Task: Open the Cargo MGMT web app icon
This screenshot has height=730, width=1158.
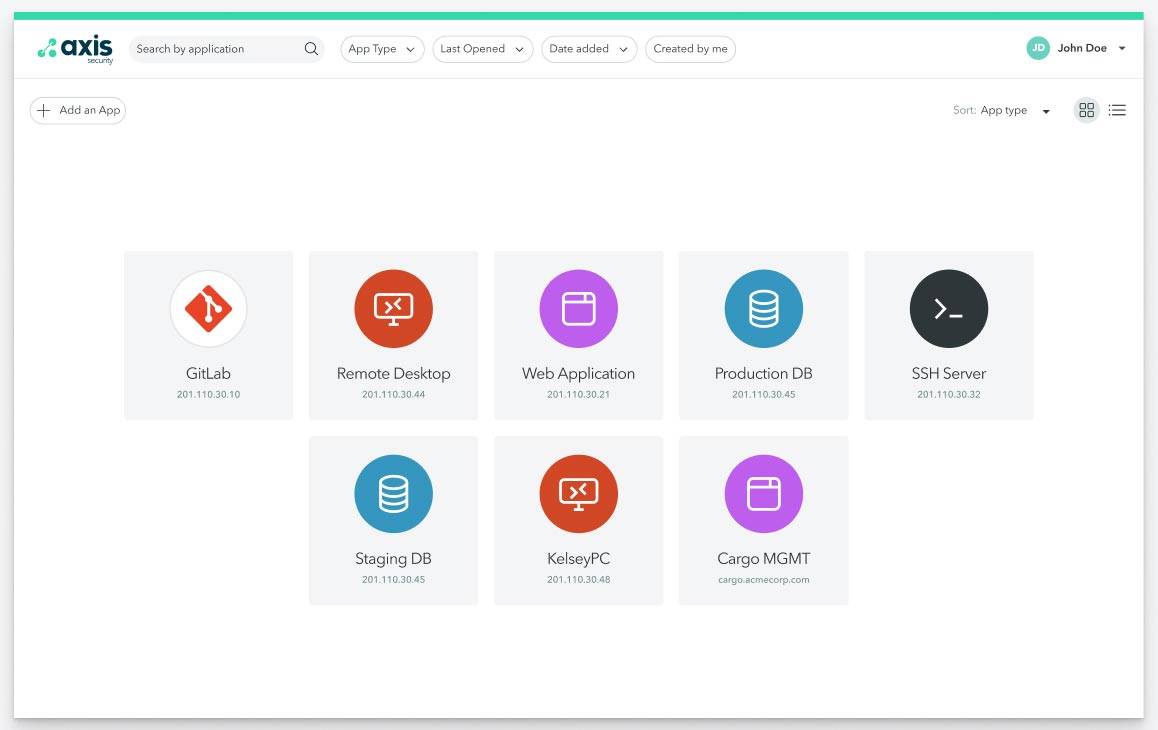Action: coord(764,494)
